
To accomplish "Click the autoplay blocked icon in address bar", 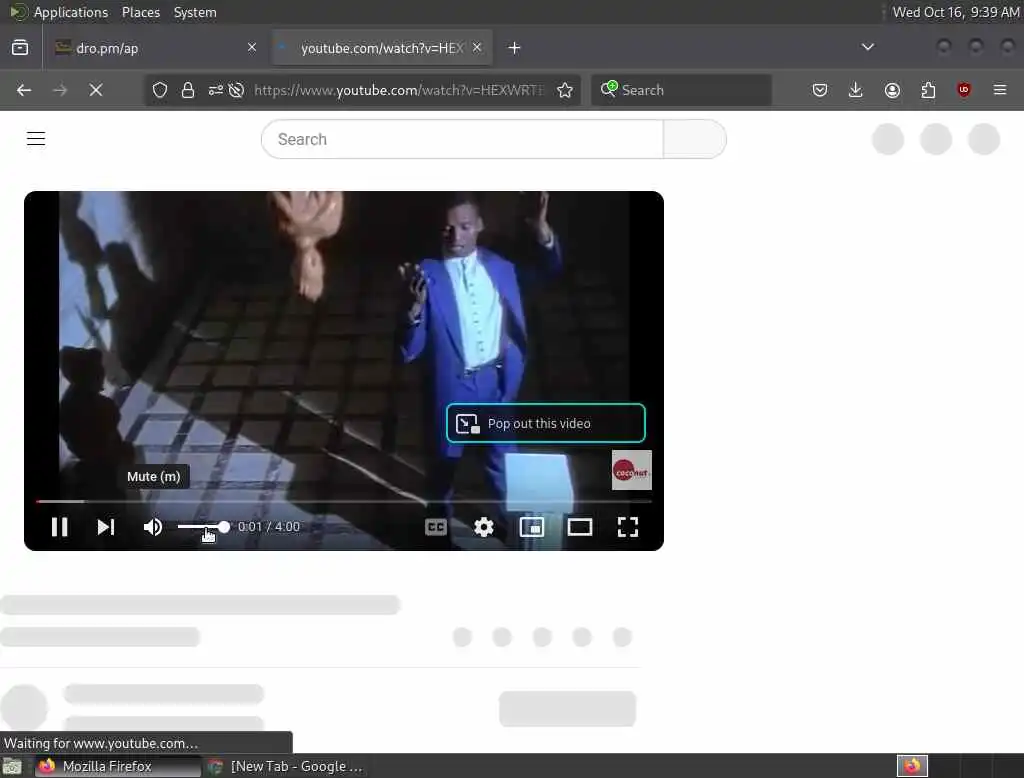I will coord(236,89).
